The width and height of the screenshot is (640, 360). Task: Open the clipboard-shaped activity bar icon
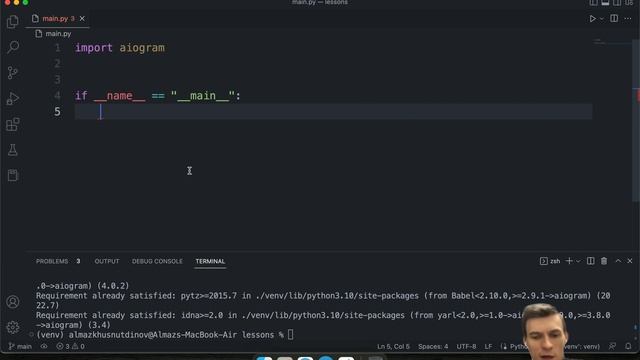(13, 176)
